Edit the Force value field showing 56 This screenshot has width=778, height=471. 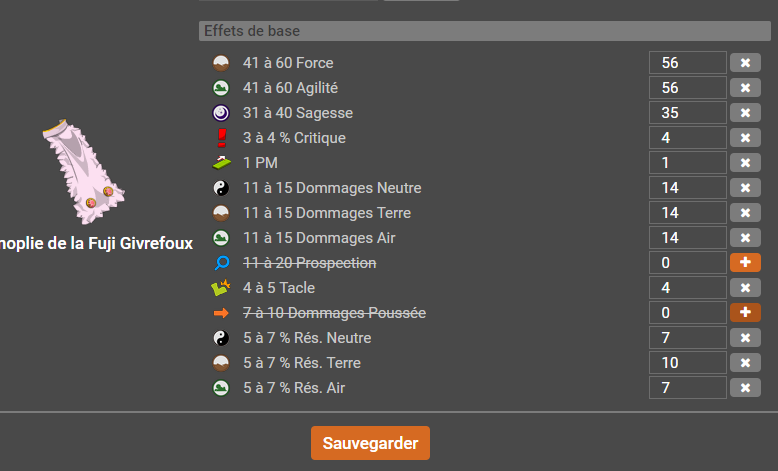[688, 63]
